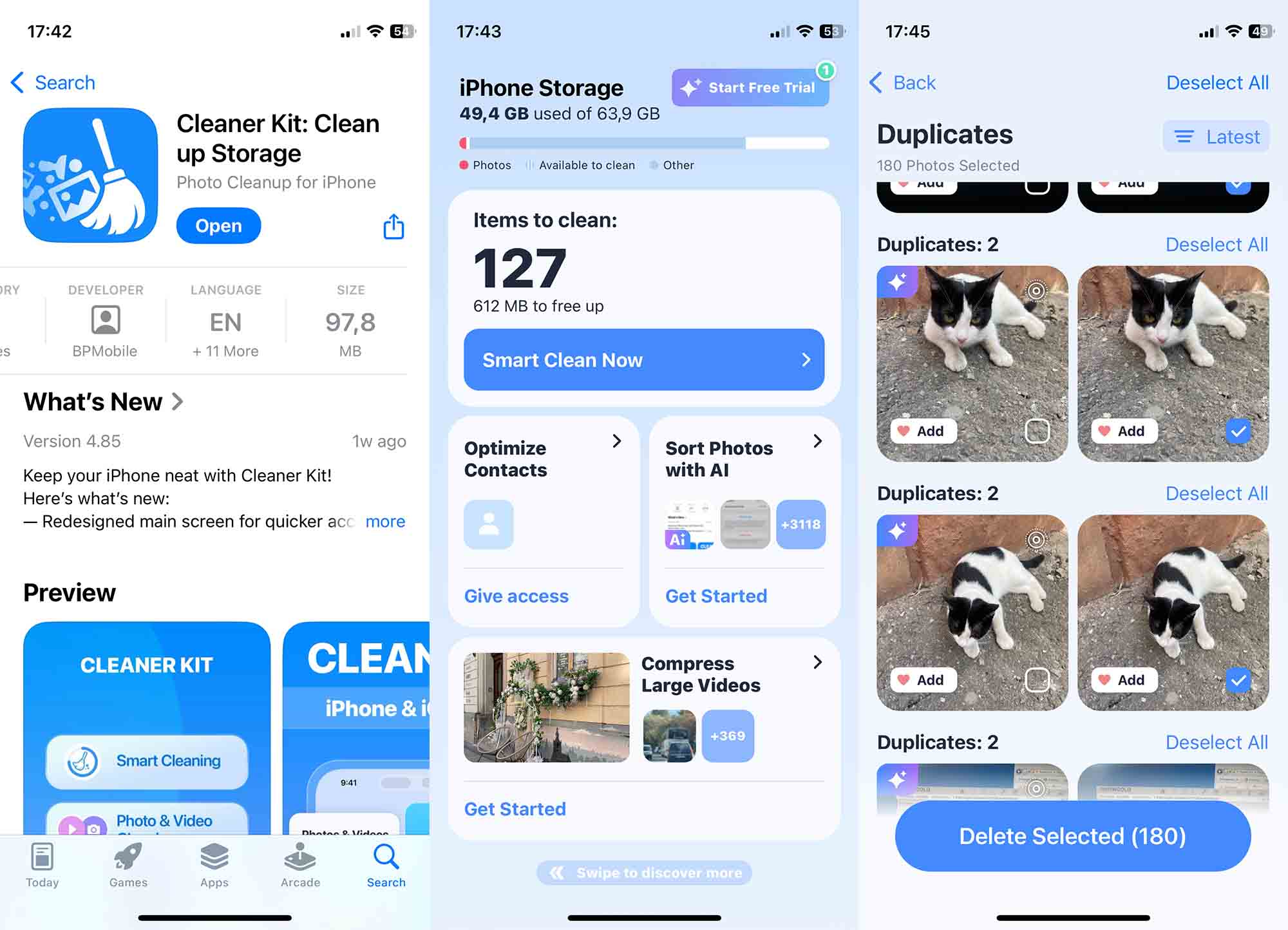Tap Start Free Trial button
Viewport: 1288px width, 930px height.
(750, 87)
